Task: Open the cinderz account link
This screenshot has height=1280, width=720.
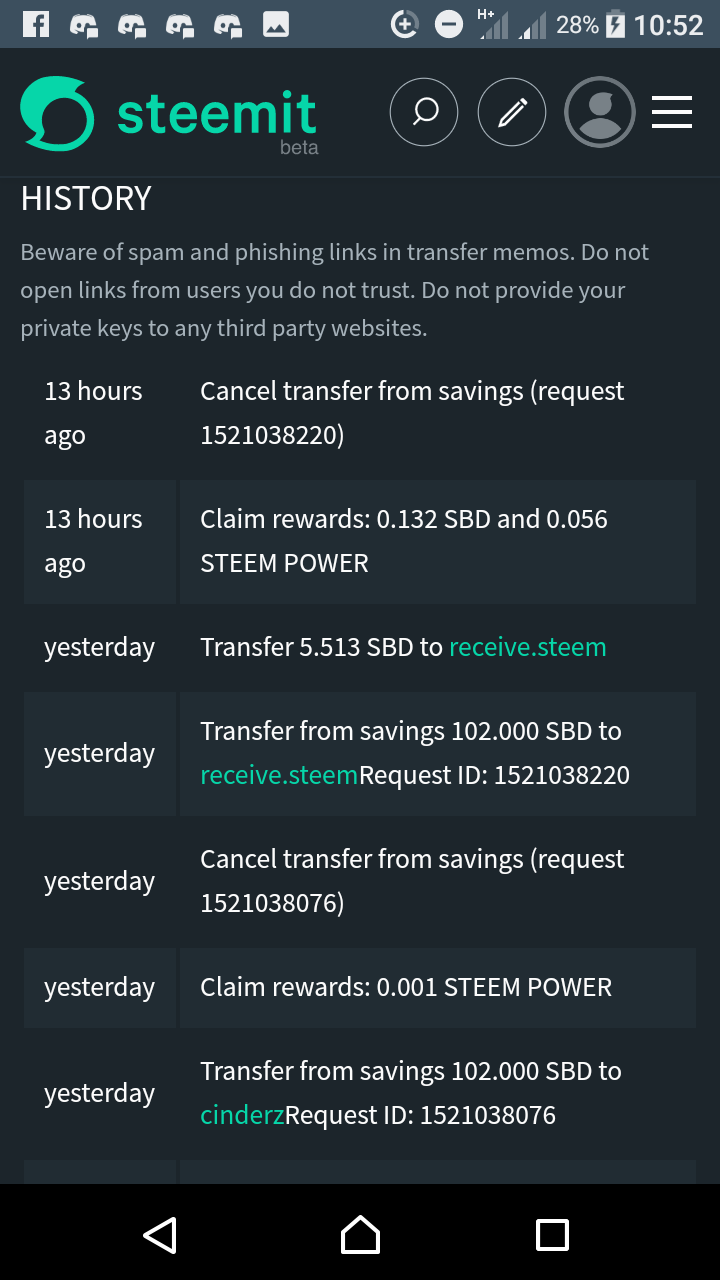Action: click(x=242, y=1115)
